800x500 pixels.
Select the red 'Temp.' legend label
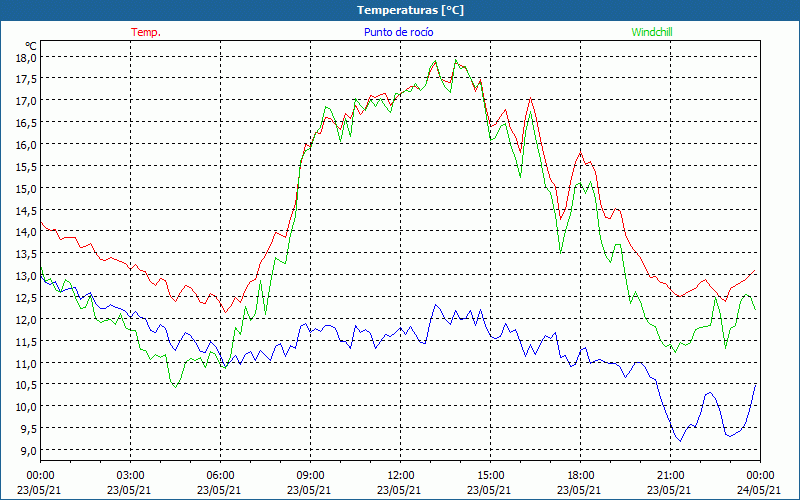146,32
